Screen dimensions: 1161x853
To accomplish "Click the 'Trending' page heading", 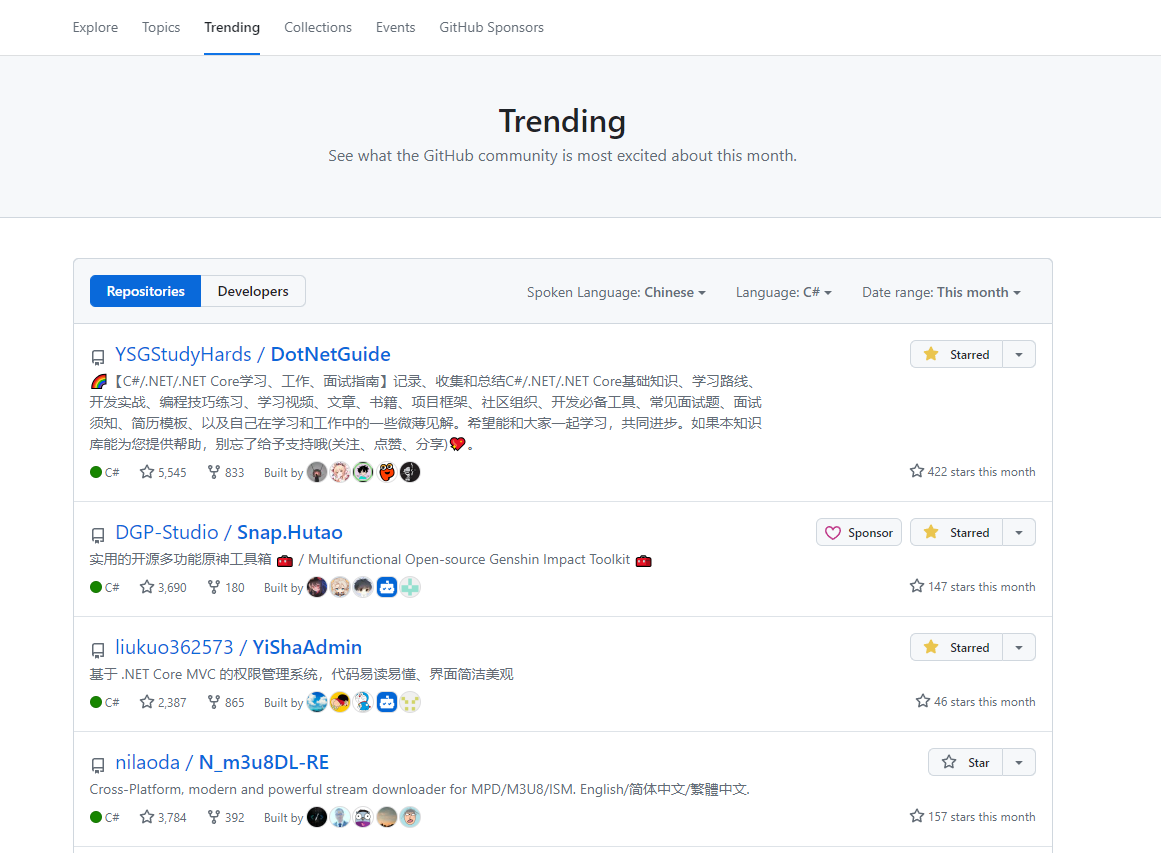I will coord(562,121).
